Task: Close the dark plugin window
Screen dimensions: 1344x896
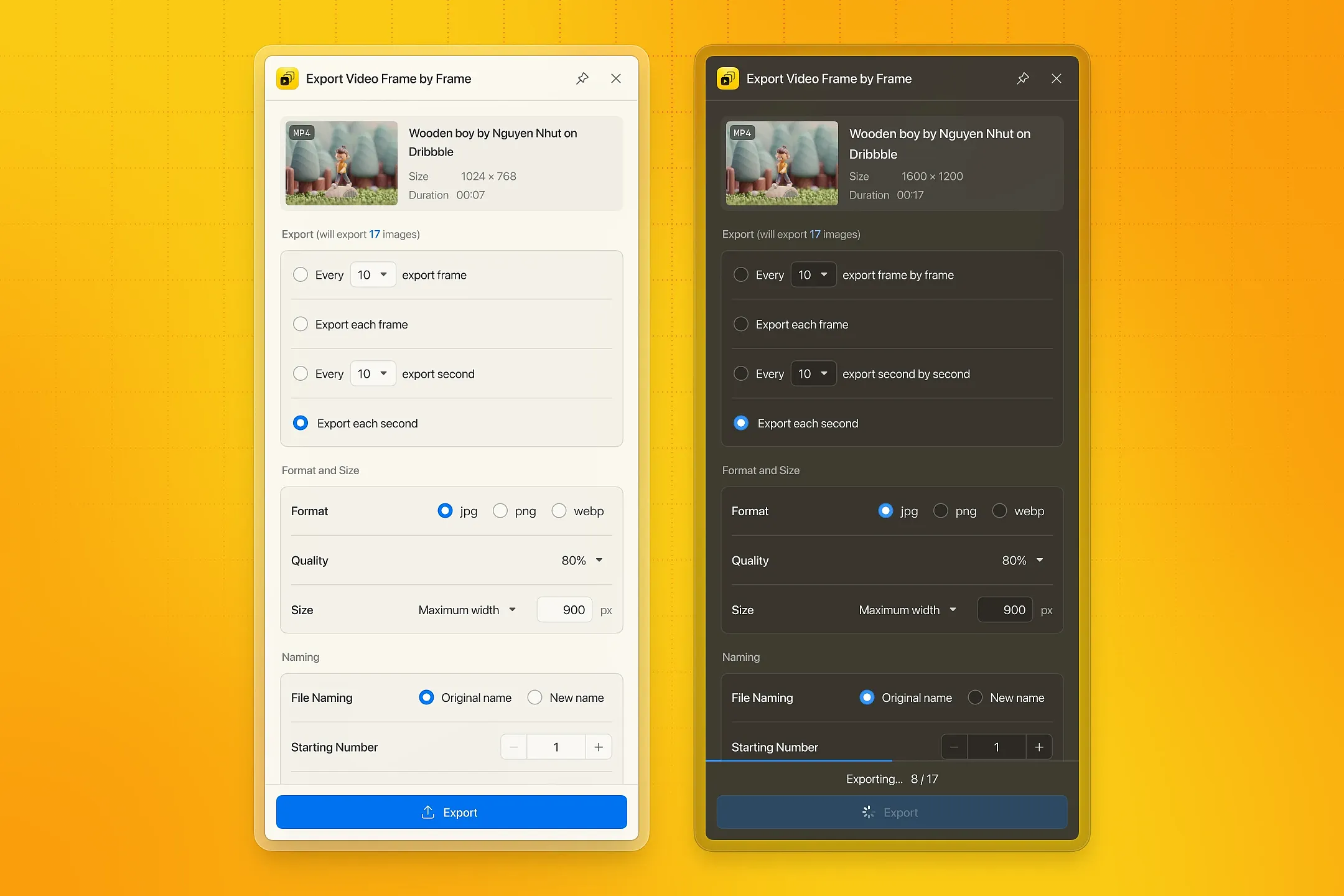Action: (1056, 78)
